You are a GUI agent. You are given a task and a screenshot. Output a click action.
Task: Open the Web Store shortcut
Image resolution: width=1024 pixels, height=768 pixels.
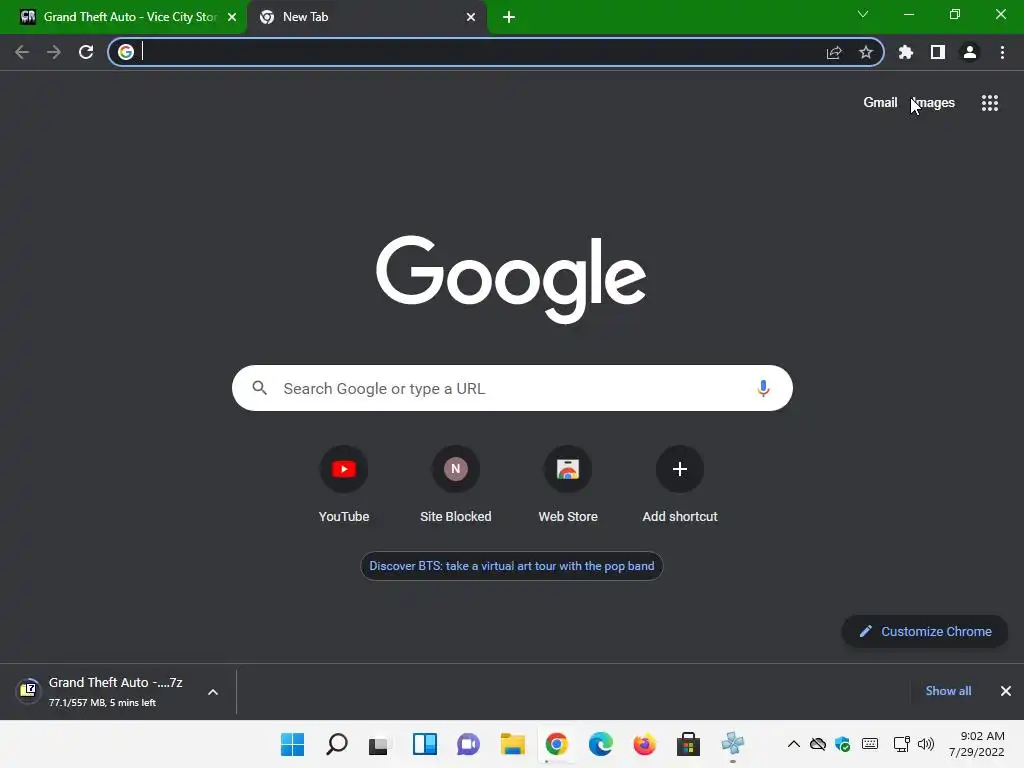pos(568,485)
